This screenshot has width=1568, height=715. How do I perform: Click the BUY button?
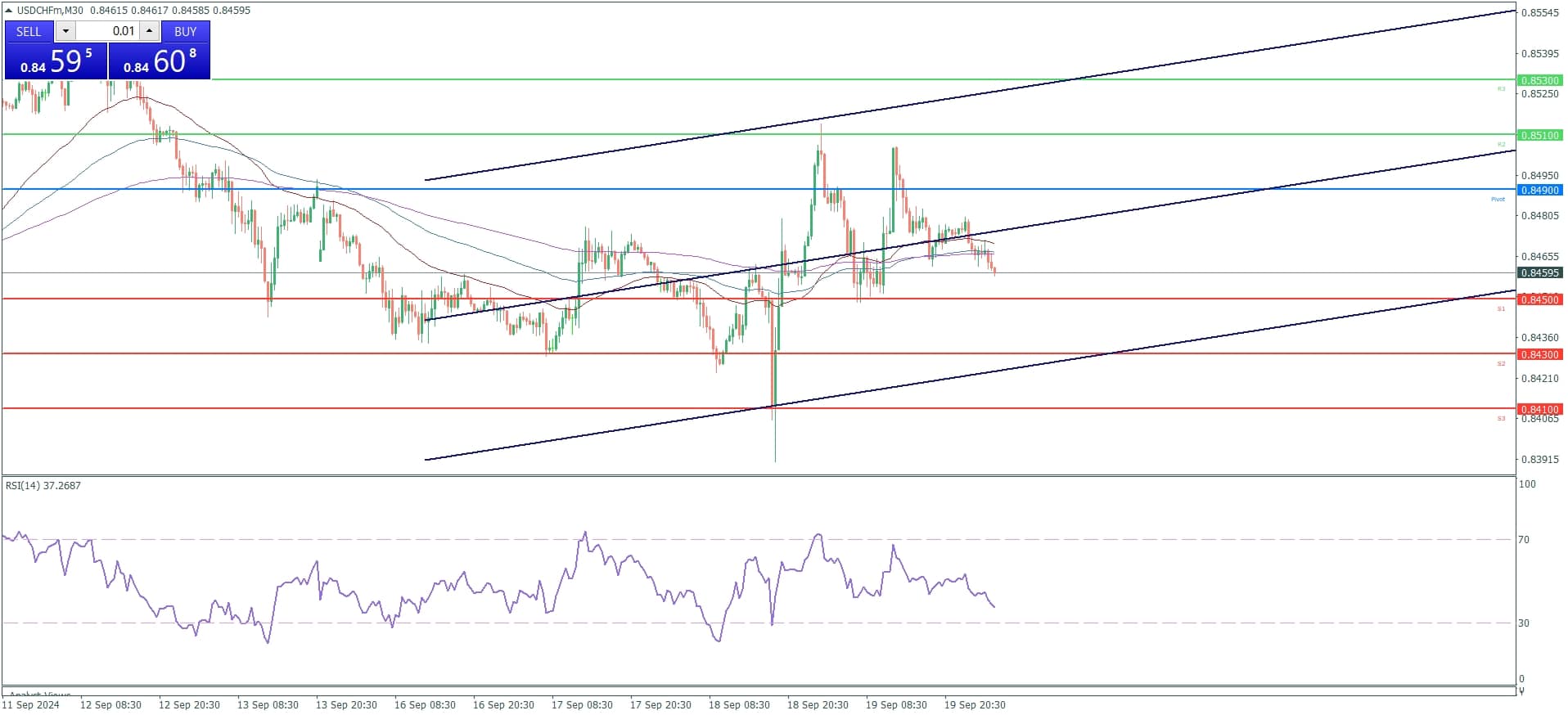[186, 31]
